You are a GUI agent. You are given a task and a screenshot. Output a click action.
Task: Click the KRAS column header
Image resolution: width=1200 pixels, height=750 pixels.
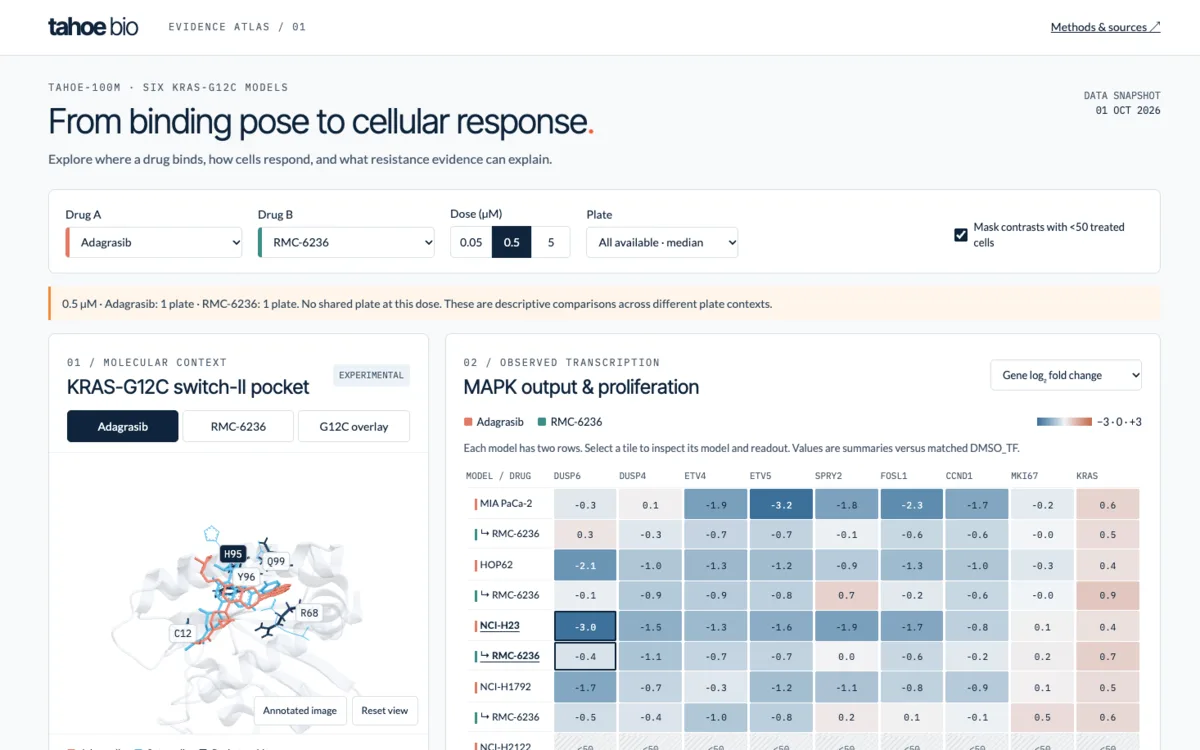point(1087,476)
